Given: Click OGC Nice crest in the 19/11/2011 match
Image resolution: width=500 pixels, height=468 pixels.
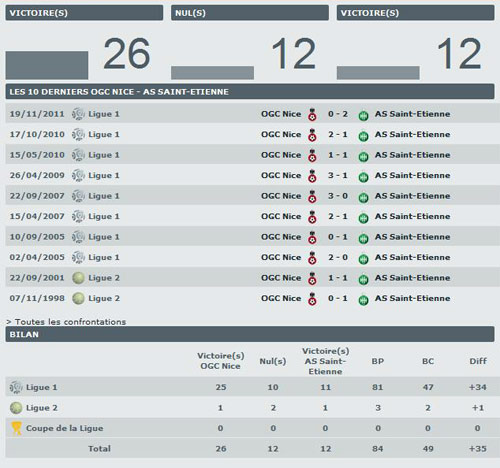Looking at the screenshot, I should (x=312, y=114).
